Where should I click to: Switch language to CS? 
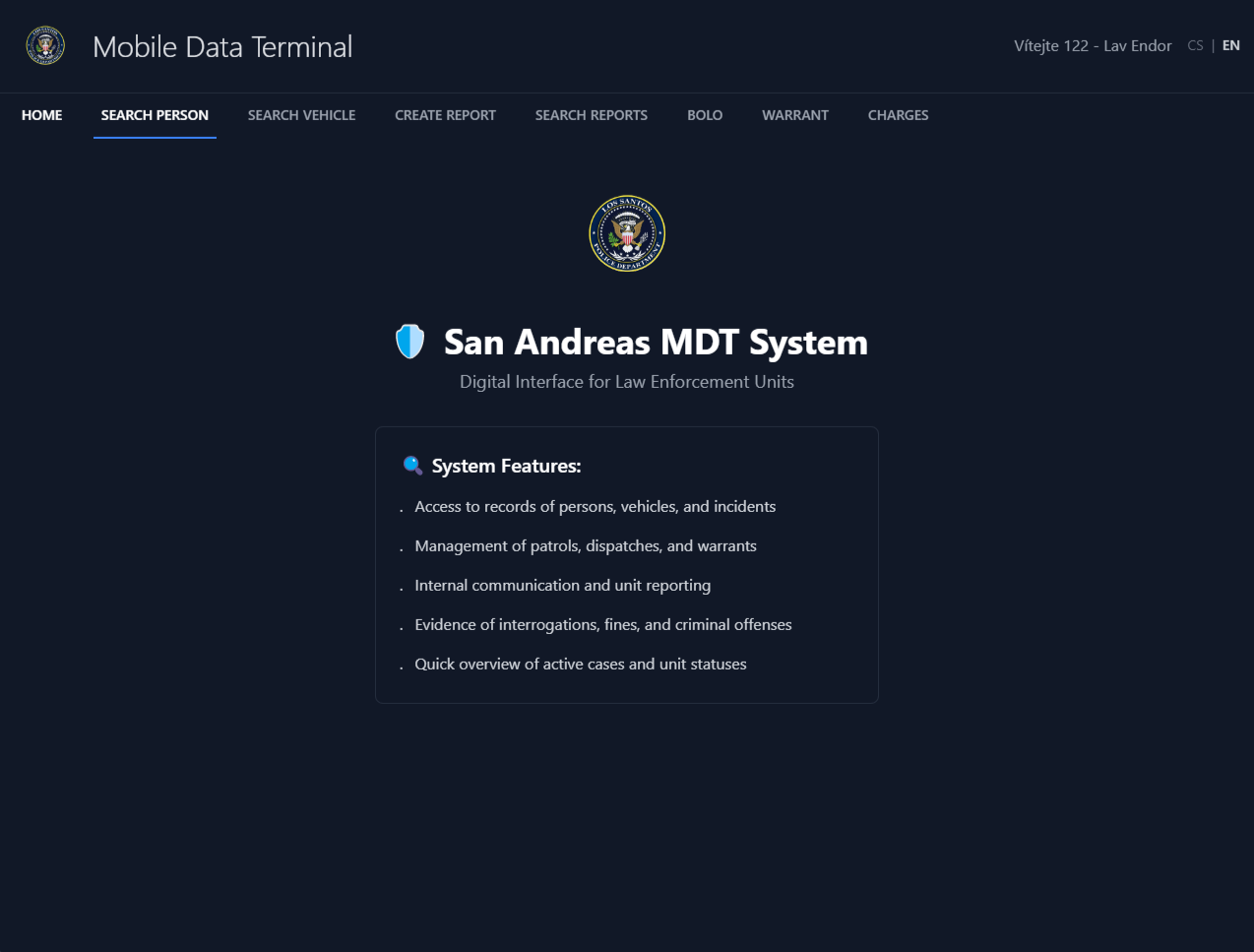click(1195, 45)
